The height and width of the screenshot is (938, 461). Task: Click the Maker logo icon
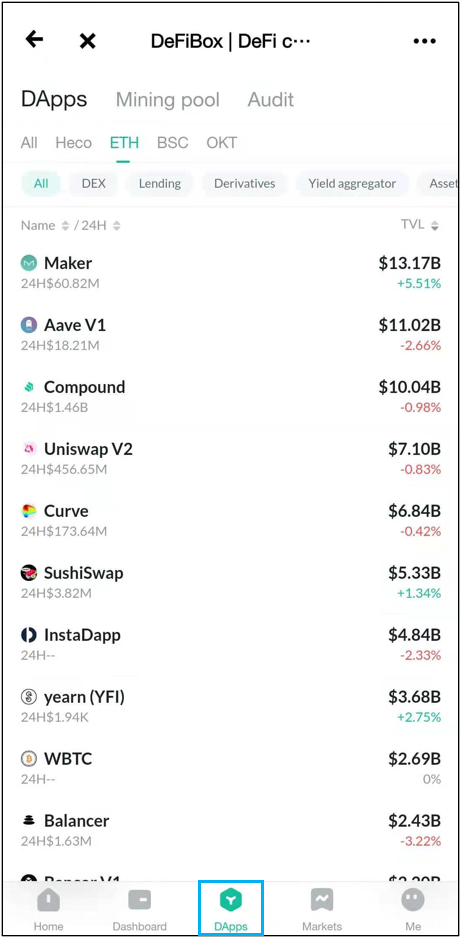(x=29, y=263)
